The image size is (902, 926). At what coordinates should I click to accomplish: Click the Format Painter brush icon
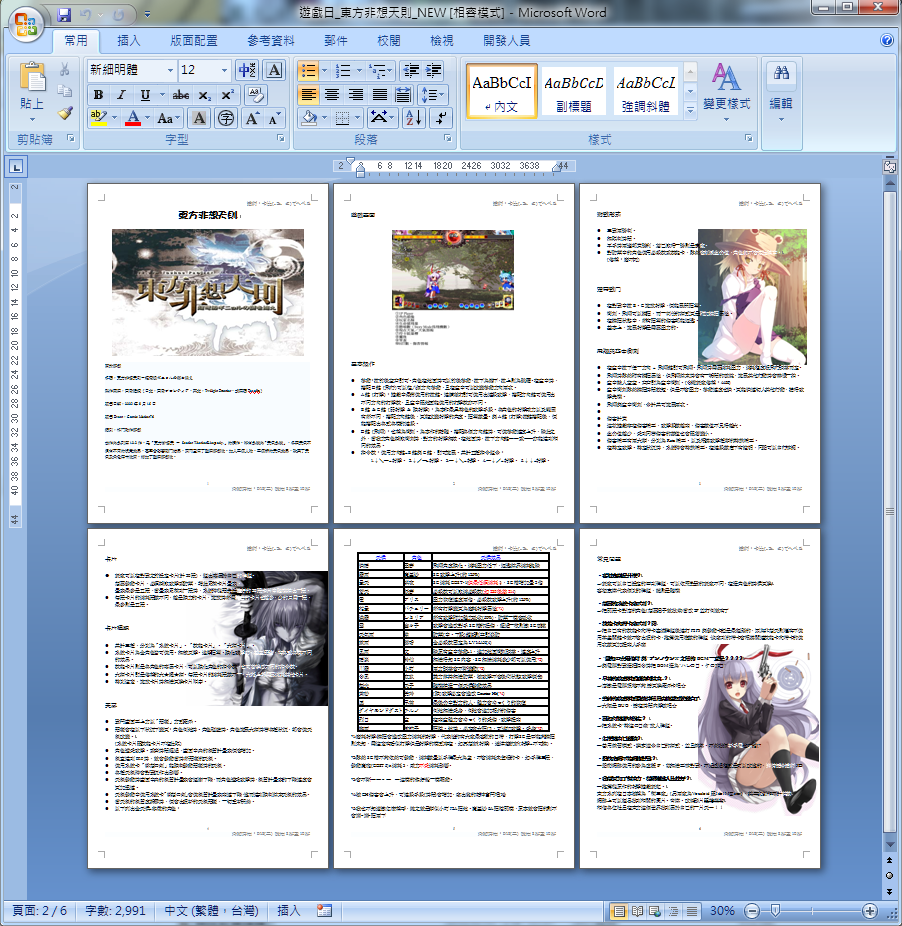(65, 113)
